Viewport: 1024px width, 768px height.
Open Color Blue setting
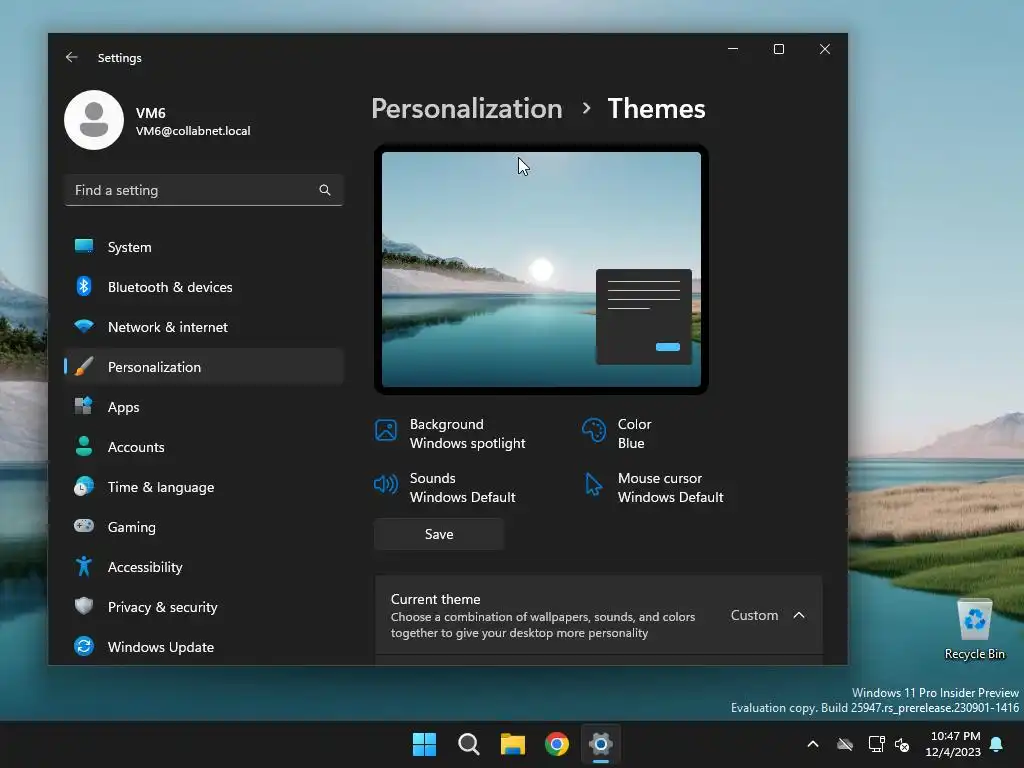point(617,434)
